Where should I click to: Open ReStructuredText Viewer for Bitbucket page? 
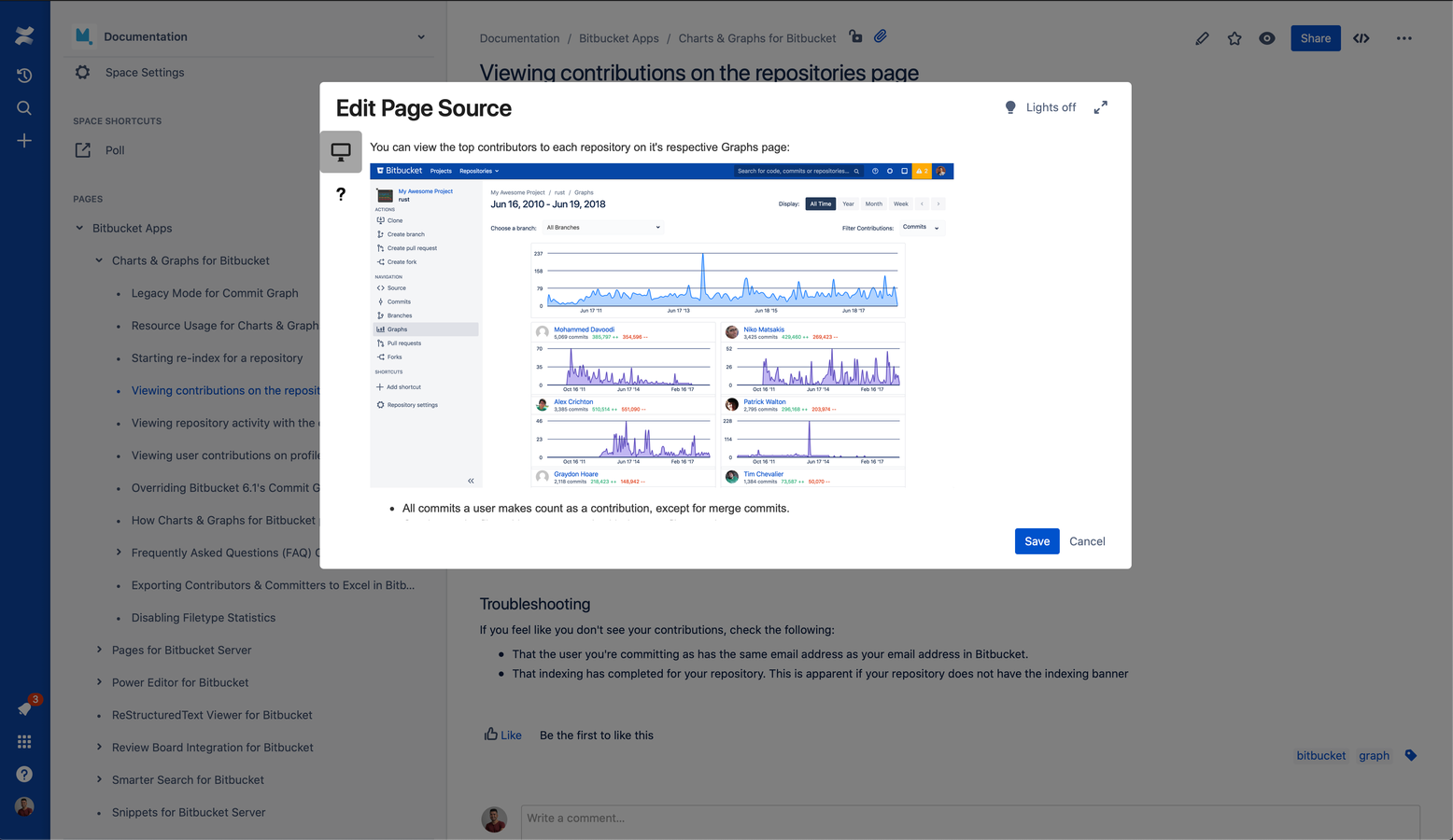tap(212, 715)
